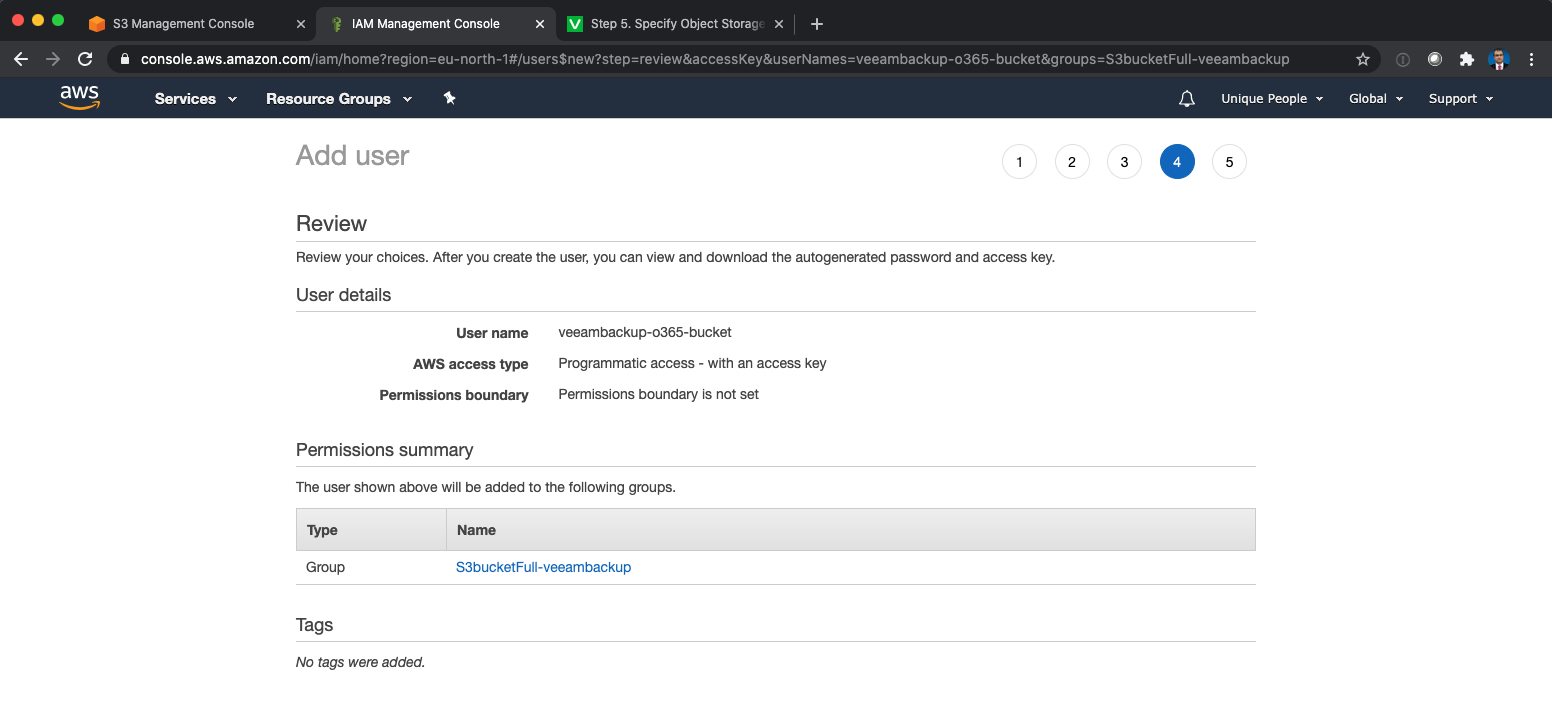
Task: Click the 'Permissions boundary' label
Action: point(454,395)
